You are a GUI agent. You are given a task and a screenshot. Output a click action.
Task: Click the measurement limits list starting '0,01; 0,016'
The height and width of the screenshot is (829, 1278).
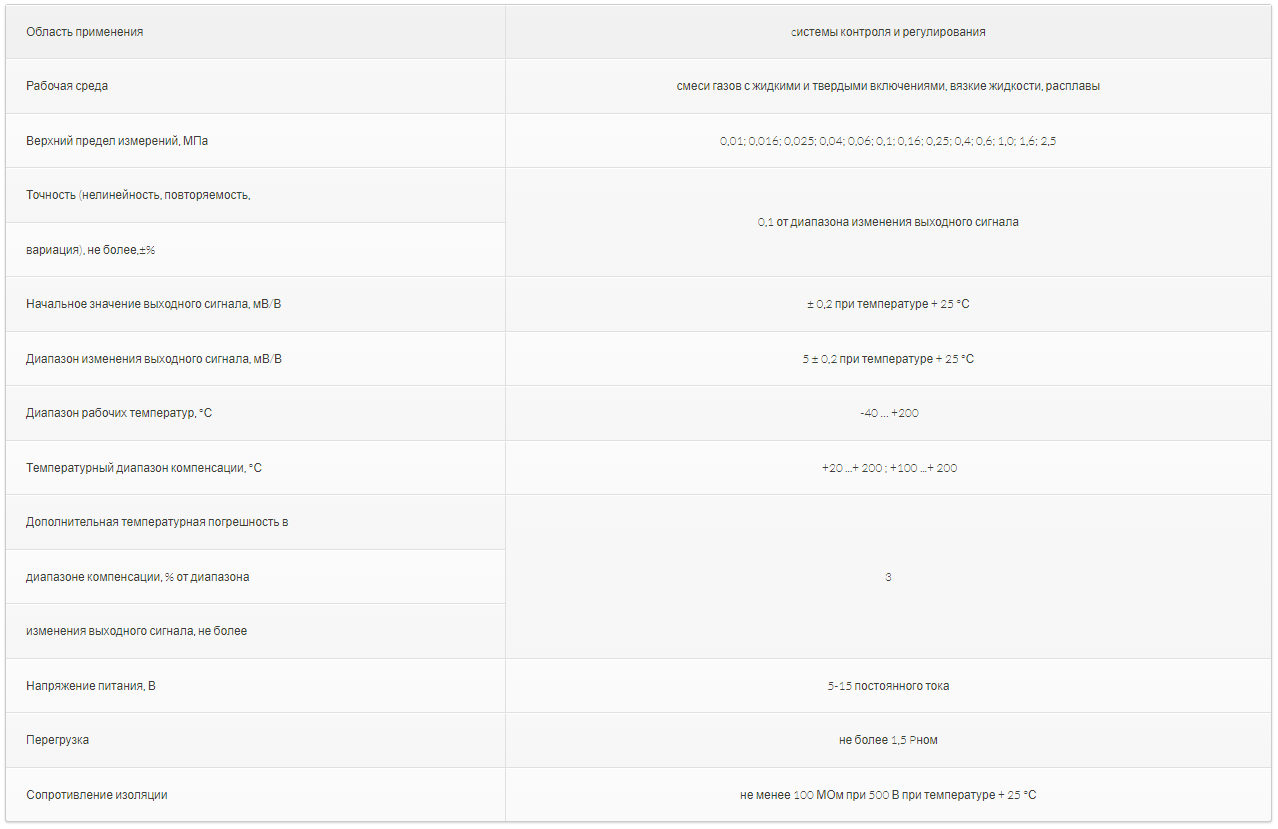point(888,141)
